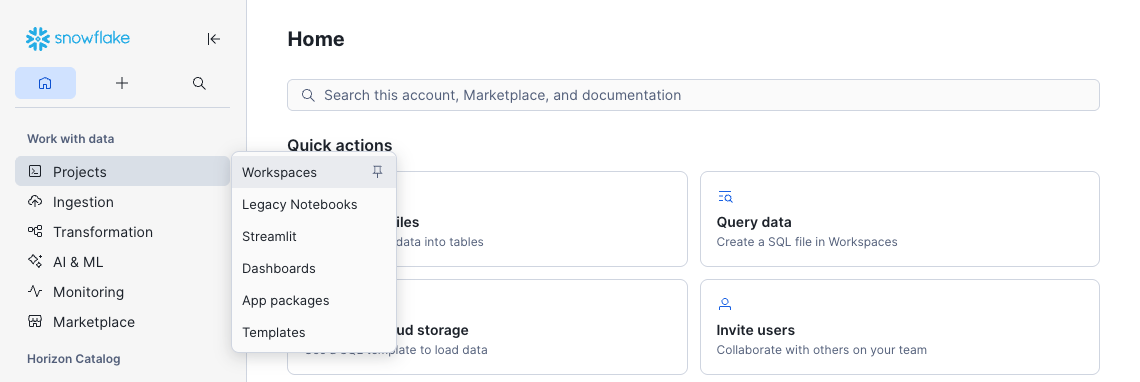Open the Projects sidebar item
Viewport: 1140px width, 382px height.
[x=122, y=172]
